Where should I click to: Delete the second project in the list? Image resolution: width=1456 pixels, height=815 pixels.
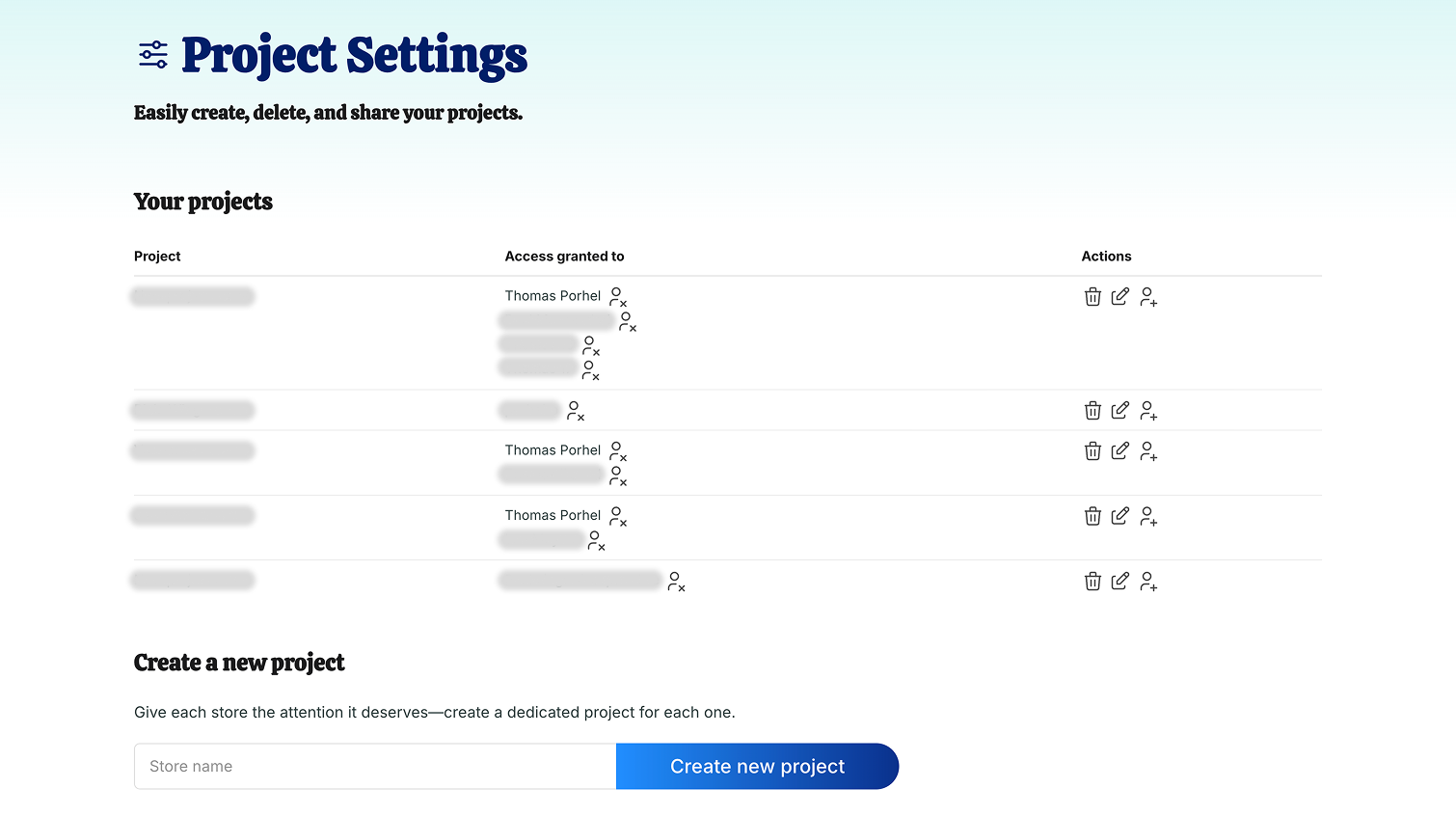(x=1092, y=411)
